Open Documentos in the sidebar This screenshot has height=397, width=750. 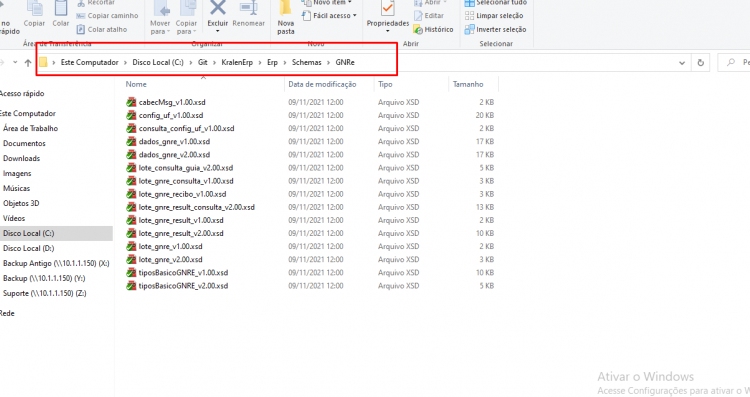[x=24, y=143]
